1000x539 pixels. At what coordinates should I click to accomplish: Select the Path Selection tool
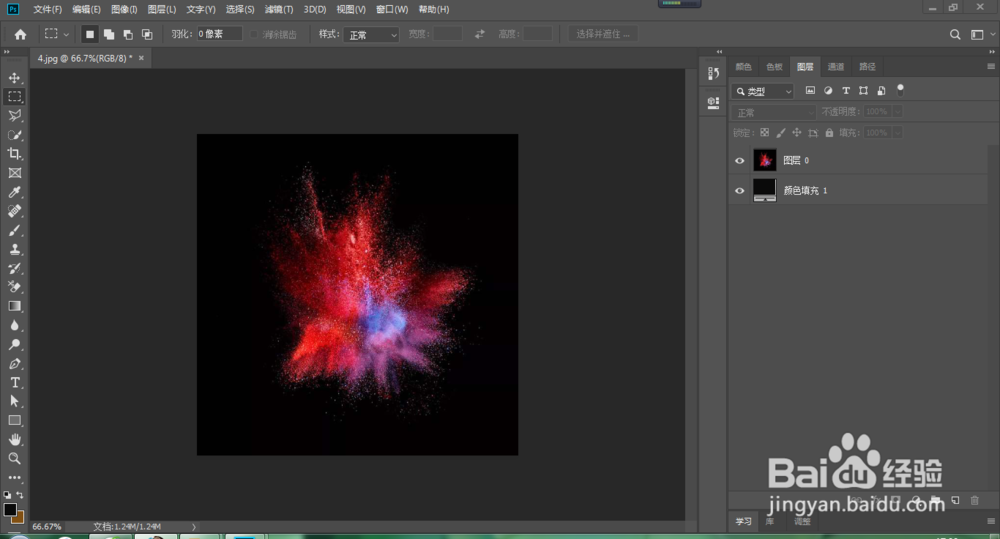pyautogui.click(x=15, y=401)
